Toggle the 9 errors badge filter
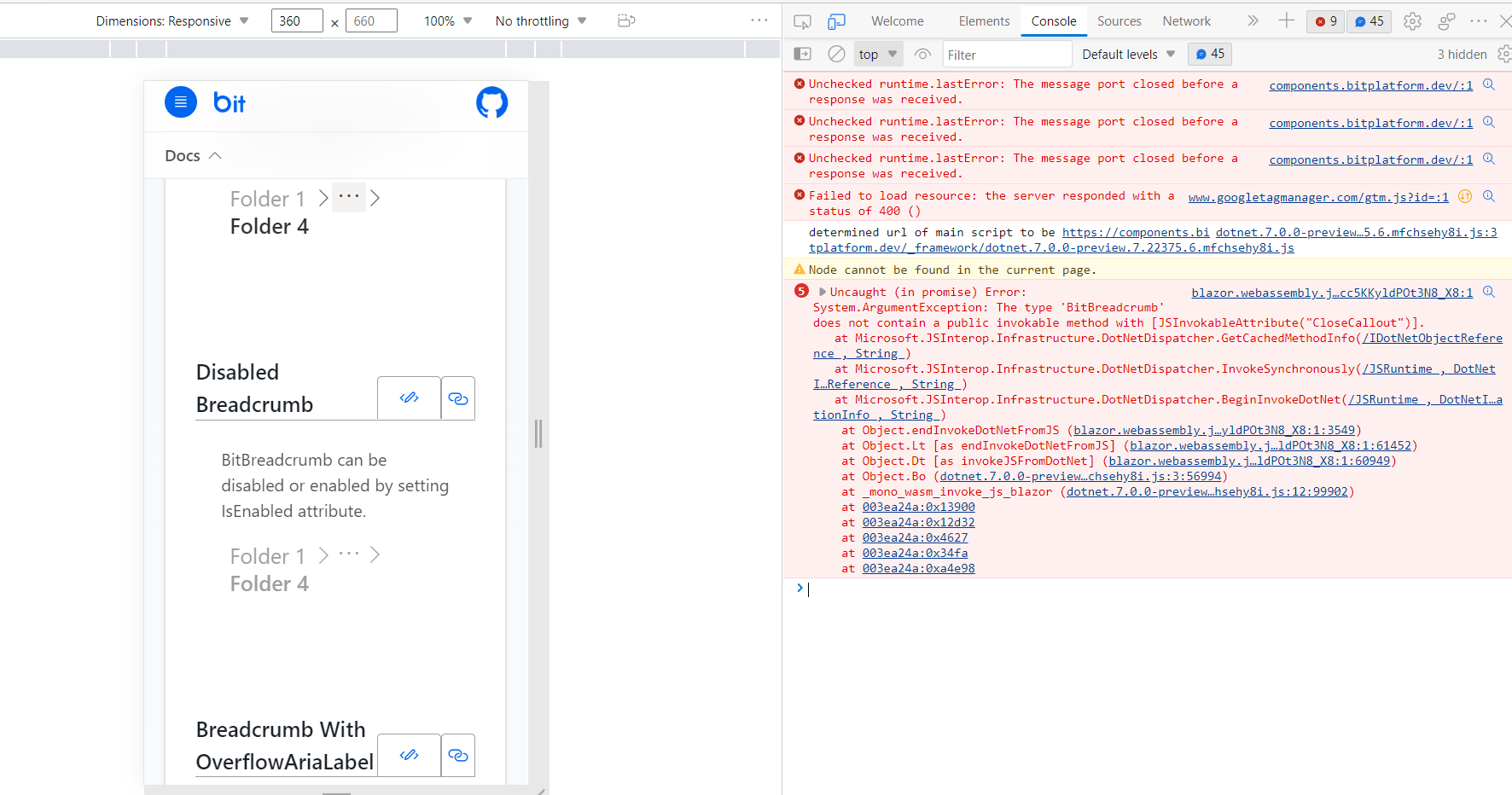The width and height of the screenshot is (1512, 795). tap(1324, 20)
